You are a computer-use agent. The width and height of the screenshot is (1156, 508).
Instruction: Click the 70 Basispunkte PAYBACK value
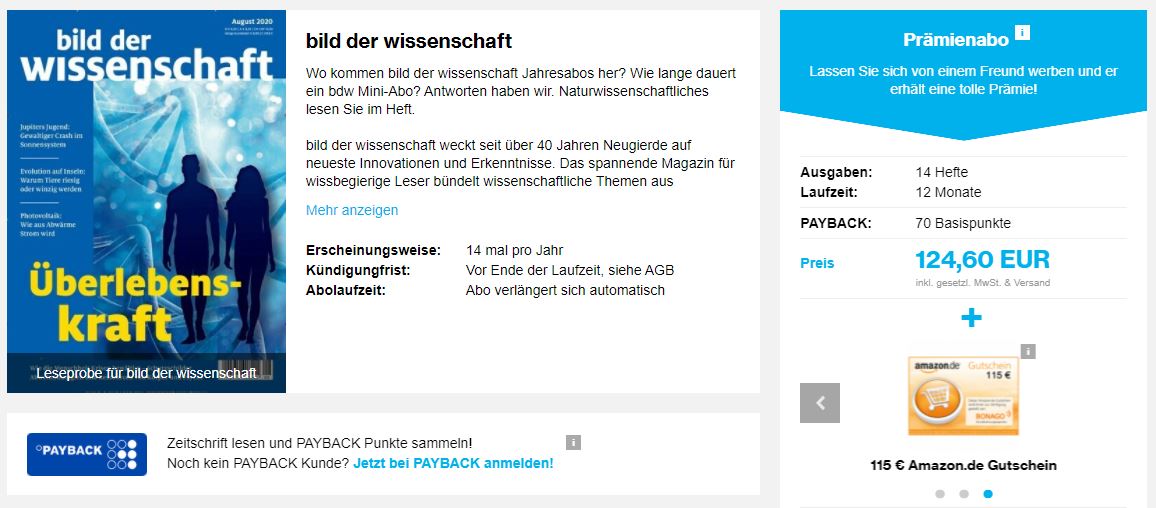tap(963, 223)
